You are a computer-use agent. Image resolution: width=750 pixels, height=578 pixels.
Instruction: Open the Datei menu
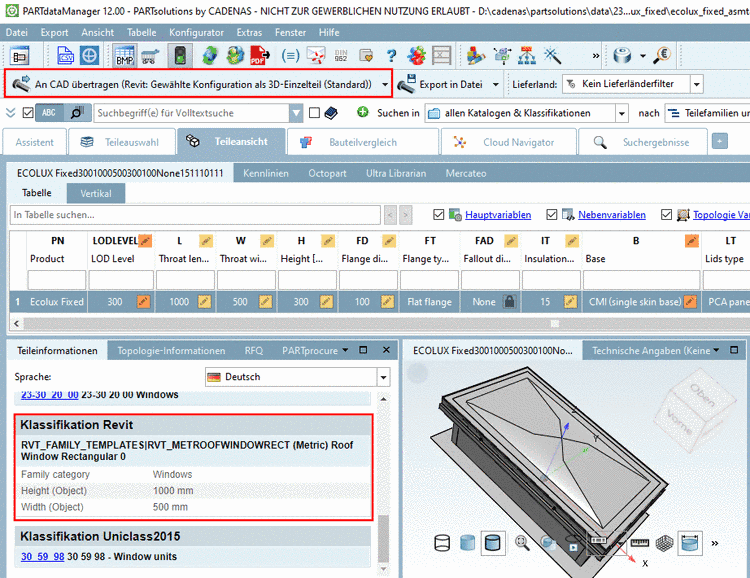point(17,33)
